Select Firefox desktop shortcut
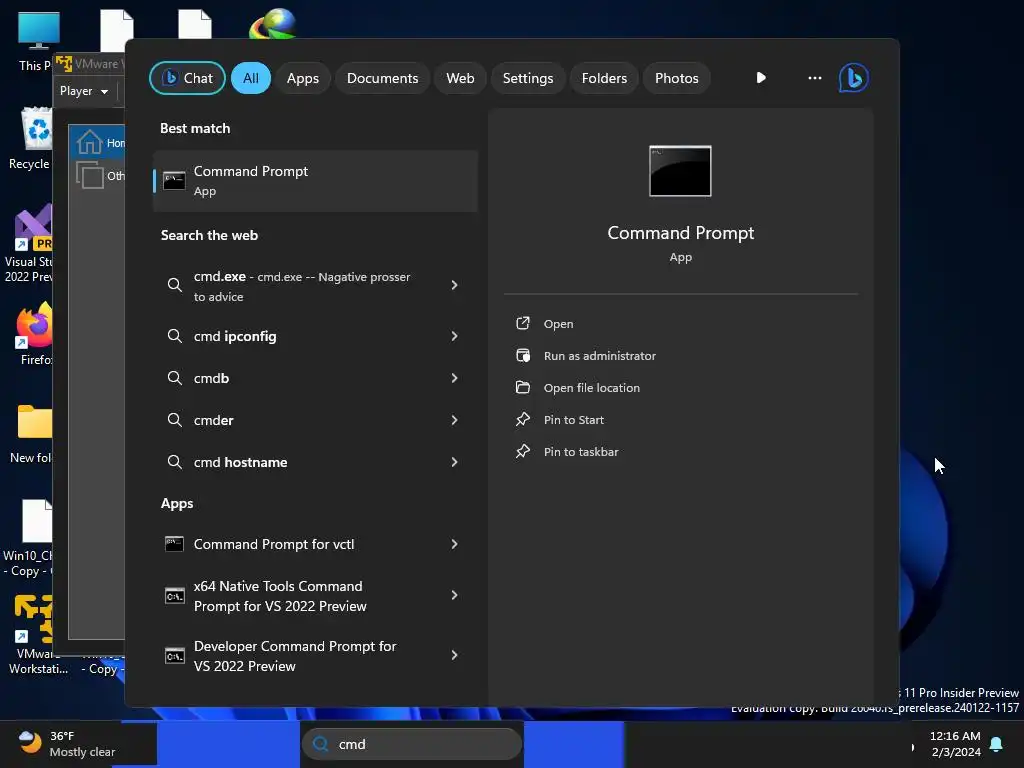 33,334
